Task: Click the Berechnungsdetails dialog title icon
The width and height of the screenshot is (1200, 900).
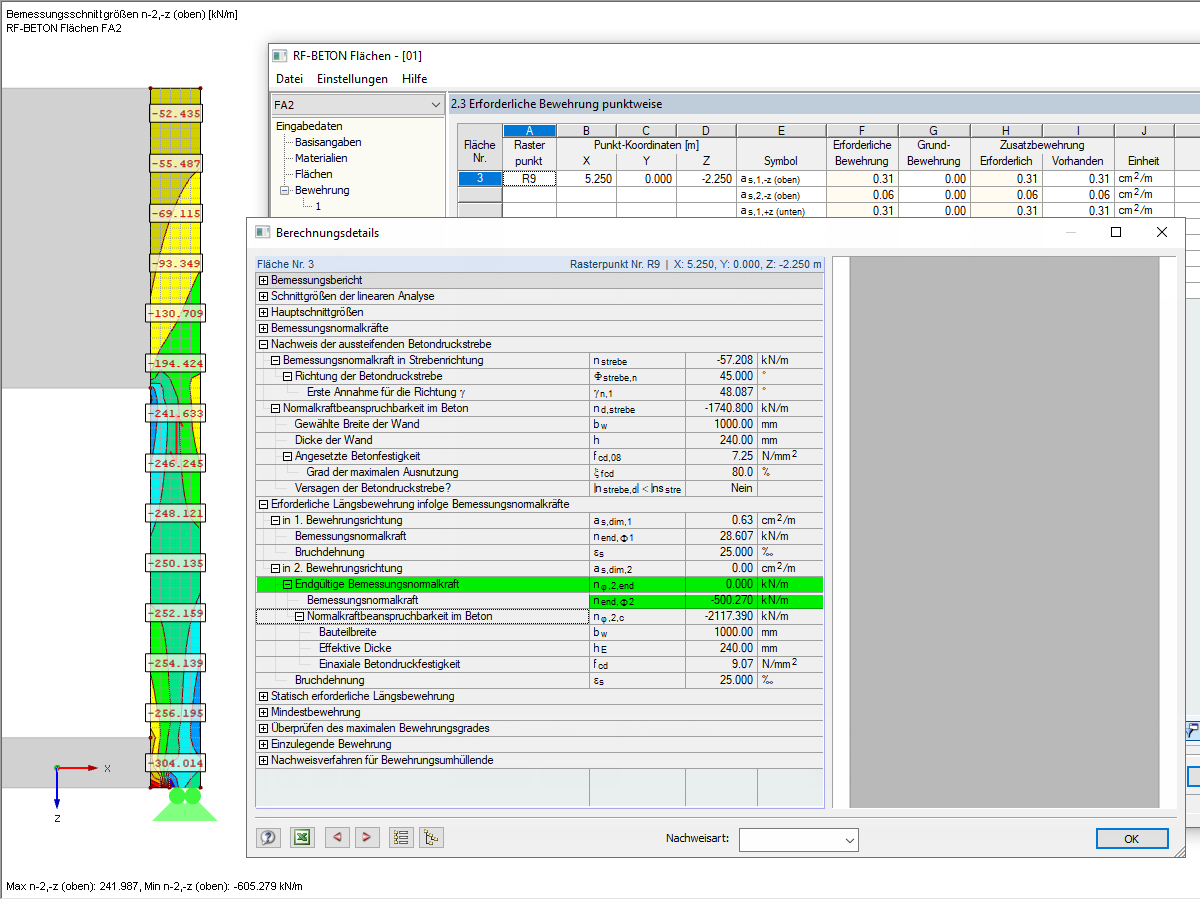Action: click(263, 232)
